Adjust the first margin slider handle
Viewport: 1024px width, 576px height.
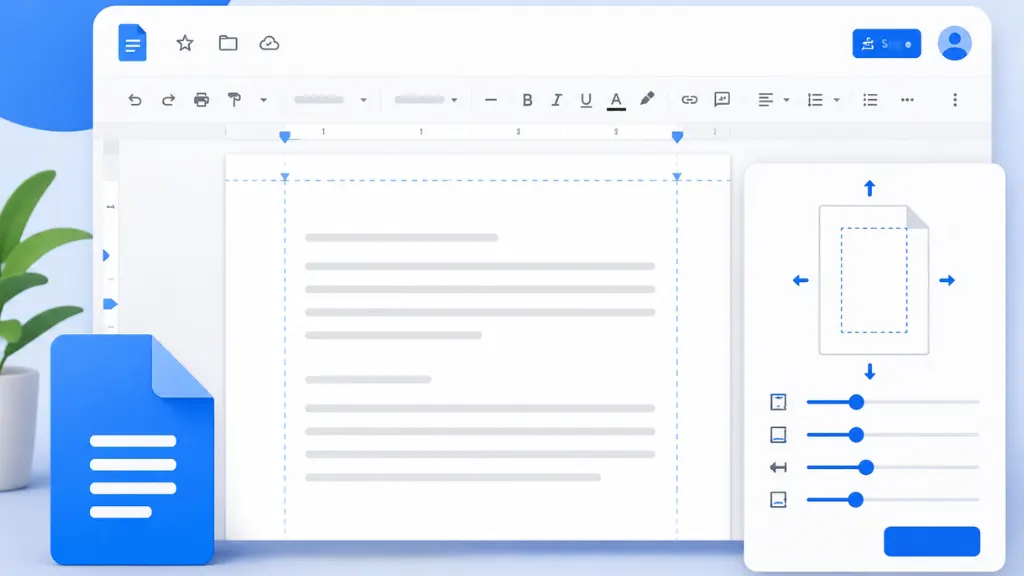856,402
